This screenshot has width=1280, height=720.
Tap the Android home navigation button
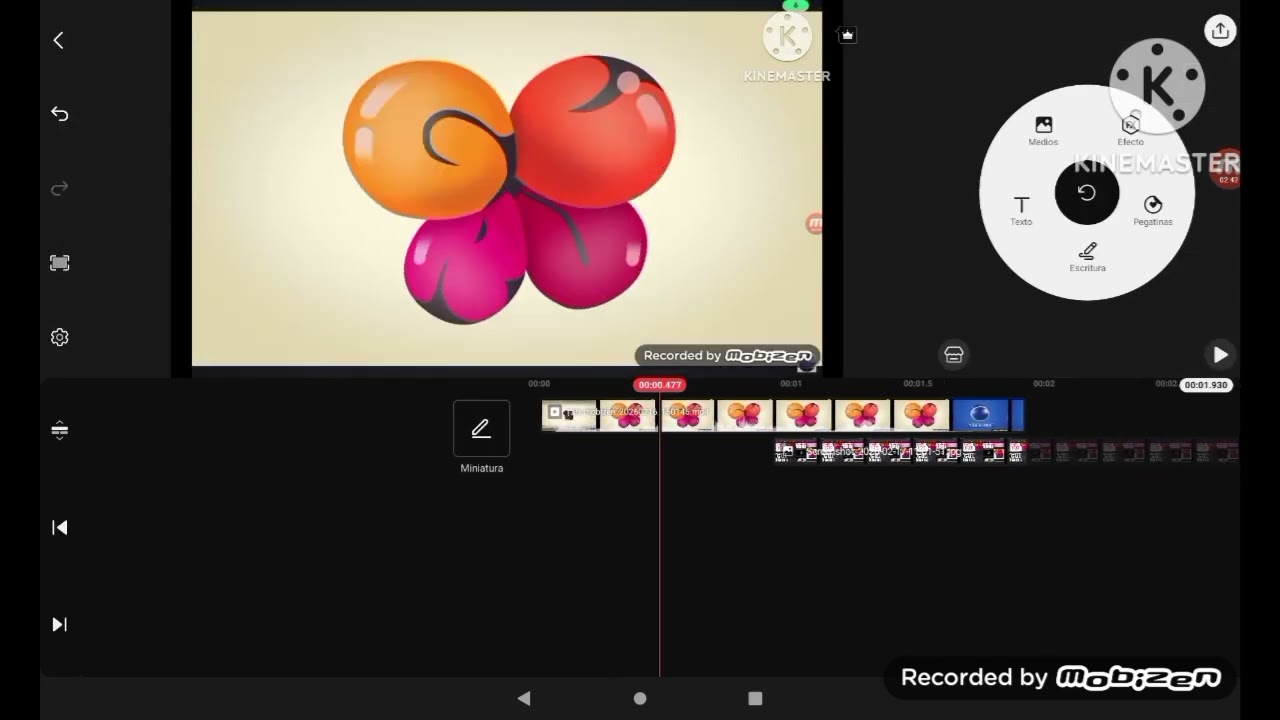pyautogui.click(x=640, y=698)
